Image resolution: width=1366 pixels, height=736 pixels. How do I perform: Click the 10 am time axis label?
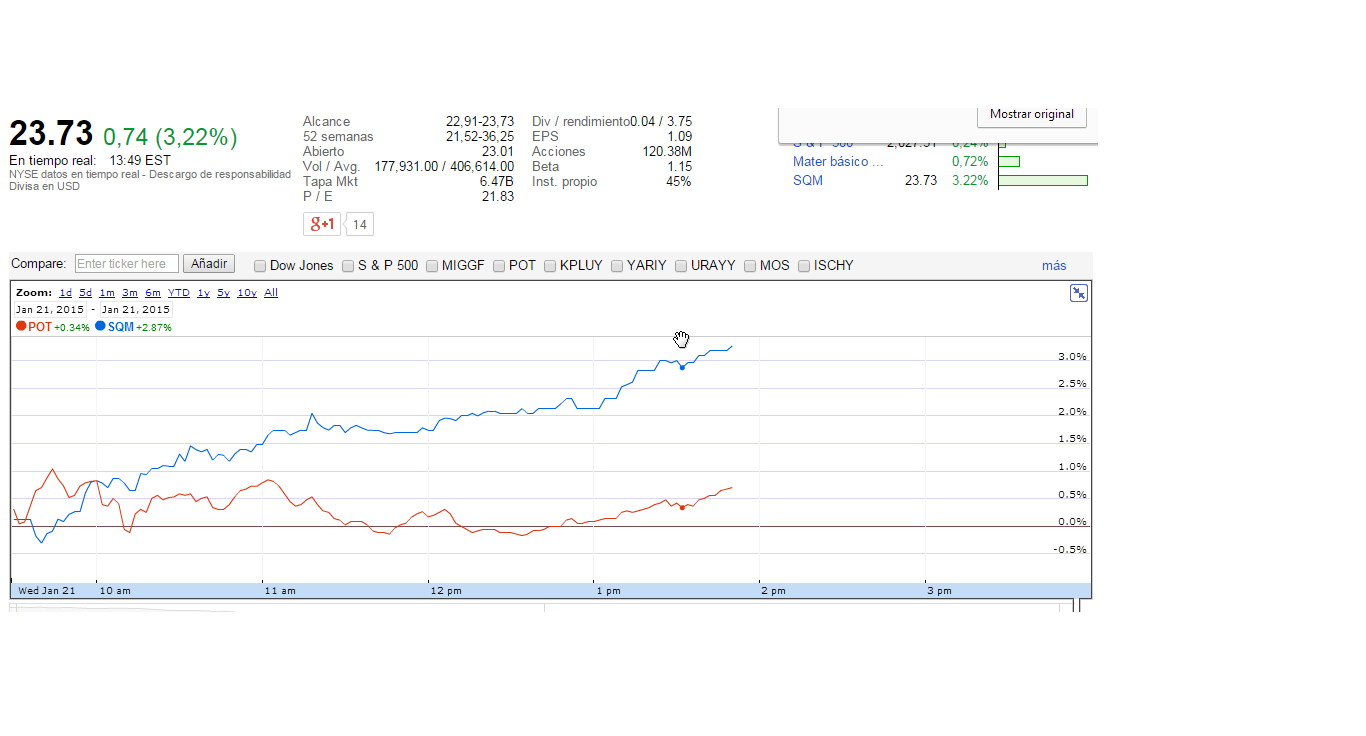pos(115,591)
